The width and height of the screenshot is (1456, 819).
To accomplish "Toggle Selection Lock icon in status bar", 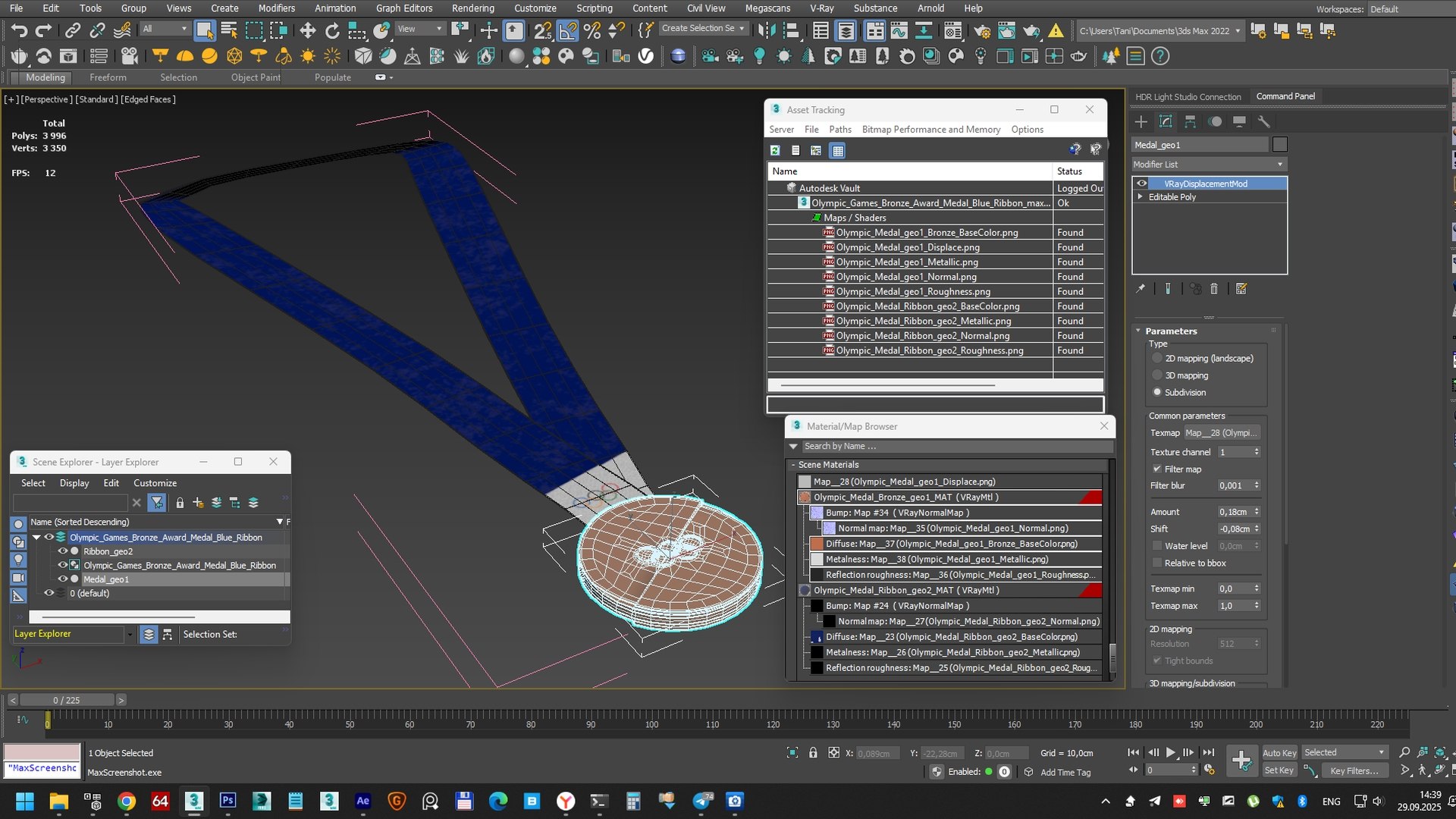I will coord(813,752).
